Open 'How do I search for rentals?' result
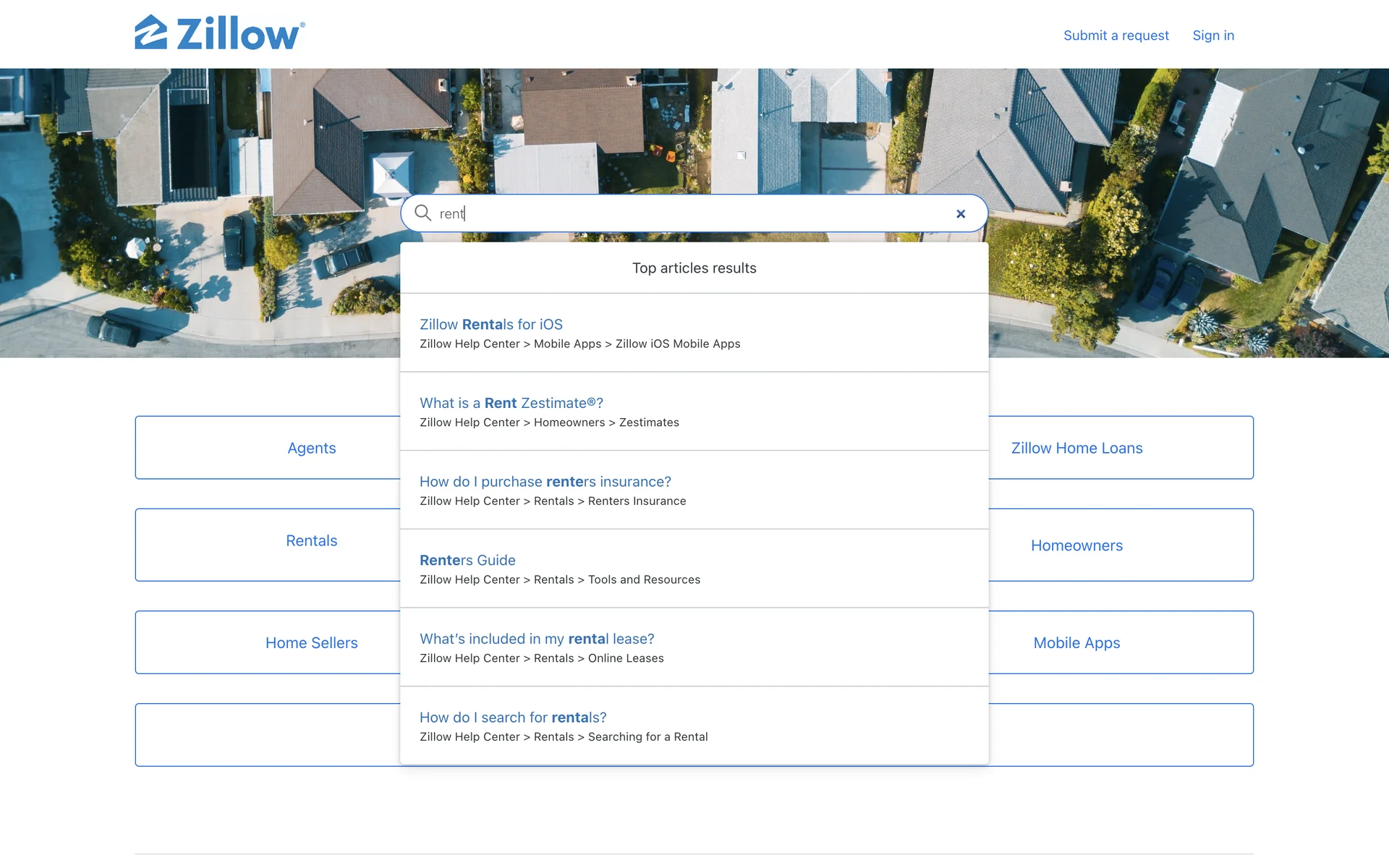 [x=513, y=718]
